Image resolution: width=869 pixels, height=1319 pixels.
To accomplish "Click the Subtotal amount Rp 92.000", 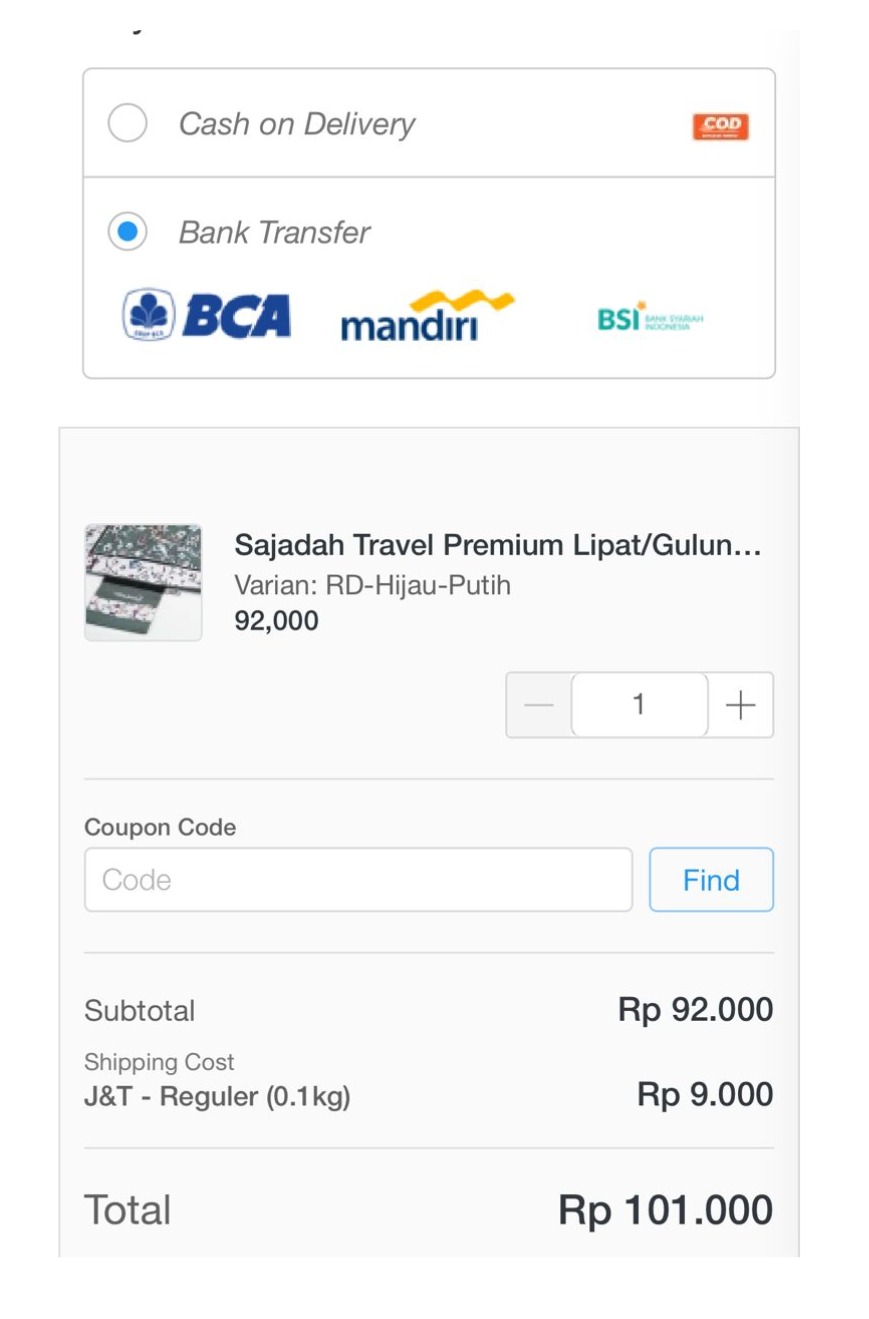I will 695,1010.
